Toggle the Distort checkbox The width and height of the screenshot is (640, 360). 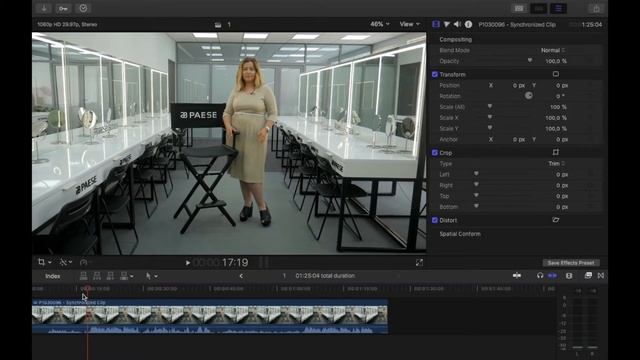point(435,220)
